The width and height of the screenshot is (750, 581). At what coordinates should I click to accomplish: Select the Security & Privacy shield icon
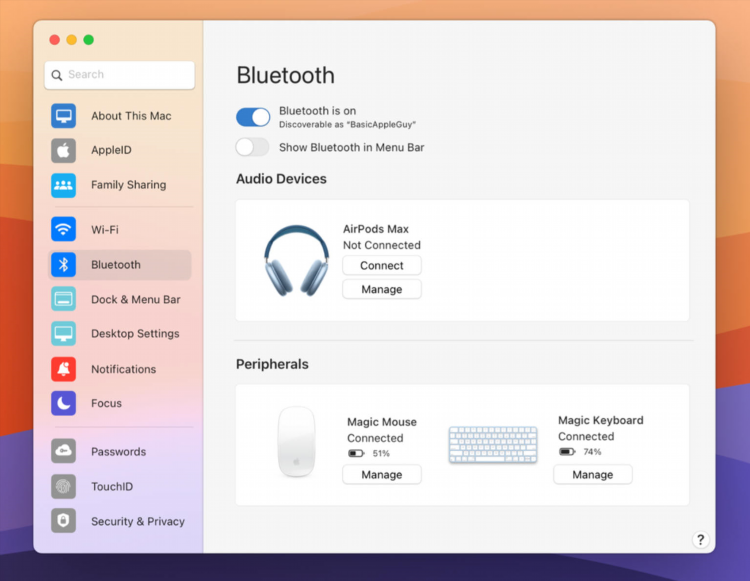(63, 520)
